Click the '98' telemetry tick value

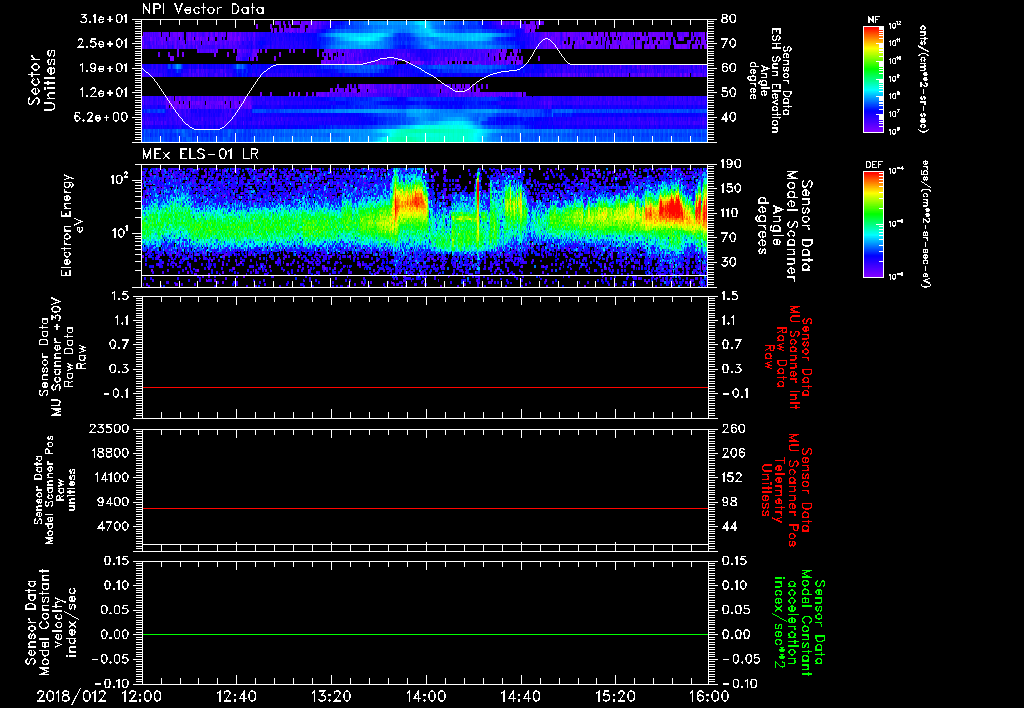tap(729, 502)
